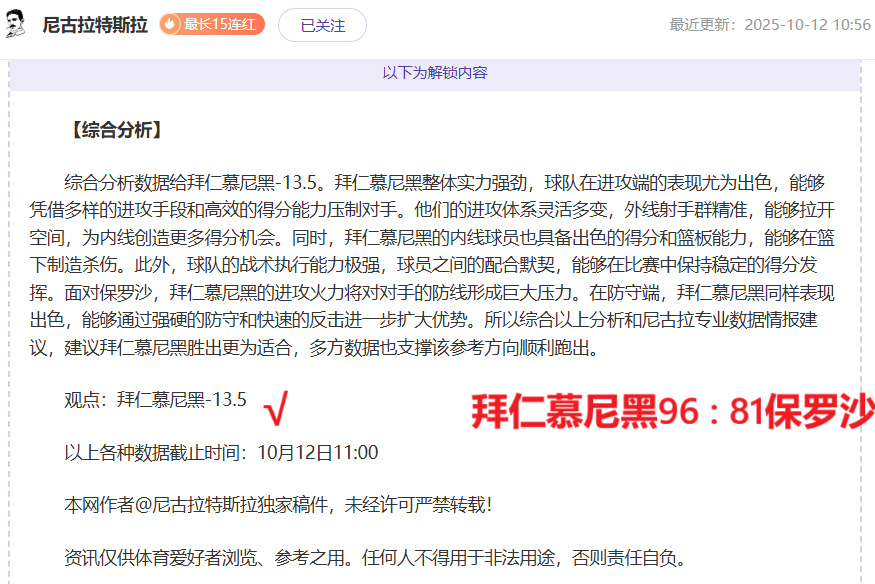Click the flame icon in the streak badge
875x584 pixels.
tap(171, 25)
